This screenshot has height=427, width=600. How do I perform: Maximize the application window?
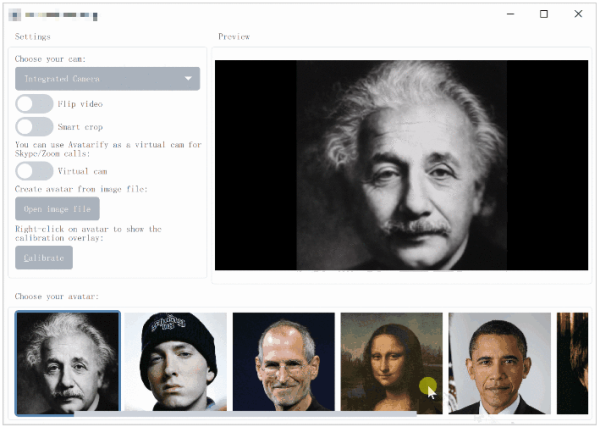click(543, 14)
